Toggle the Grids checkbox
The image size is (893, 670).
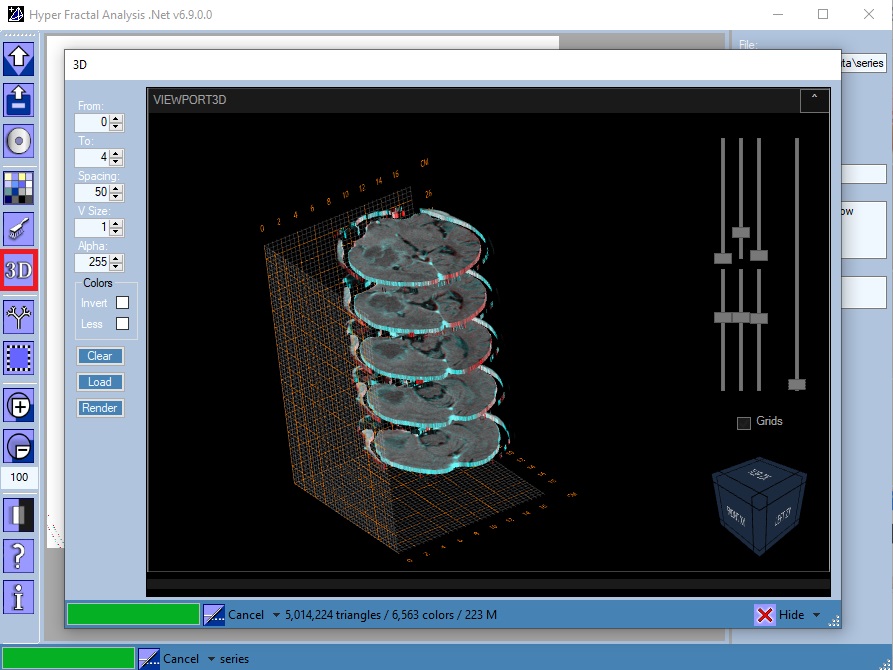coord(745,422)
